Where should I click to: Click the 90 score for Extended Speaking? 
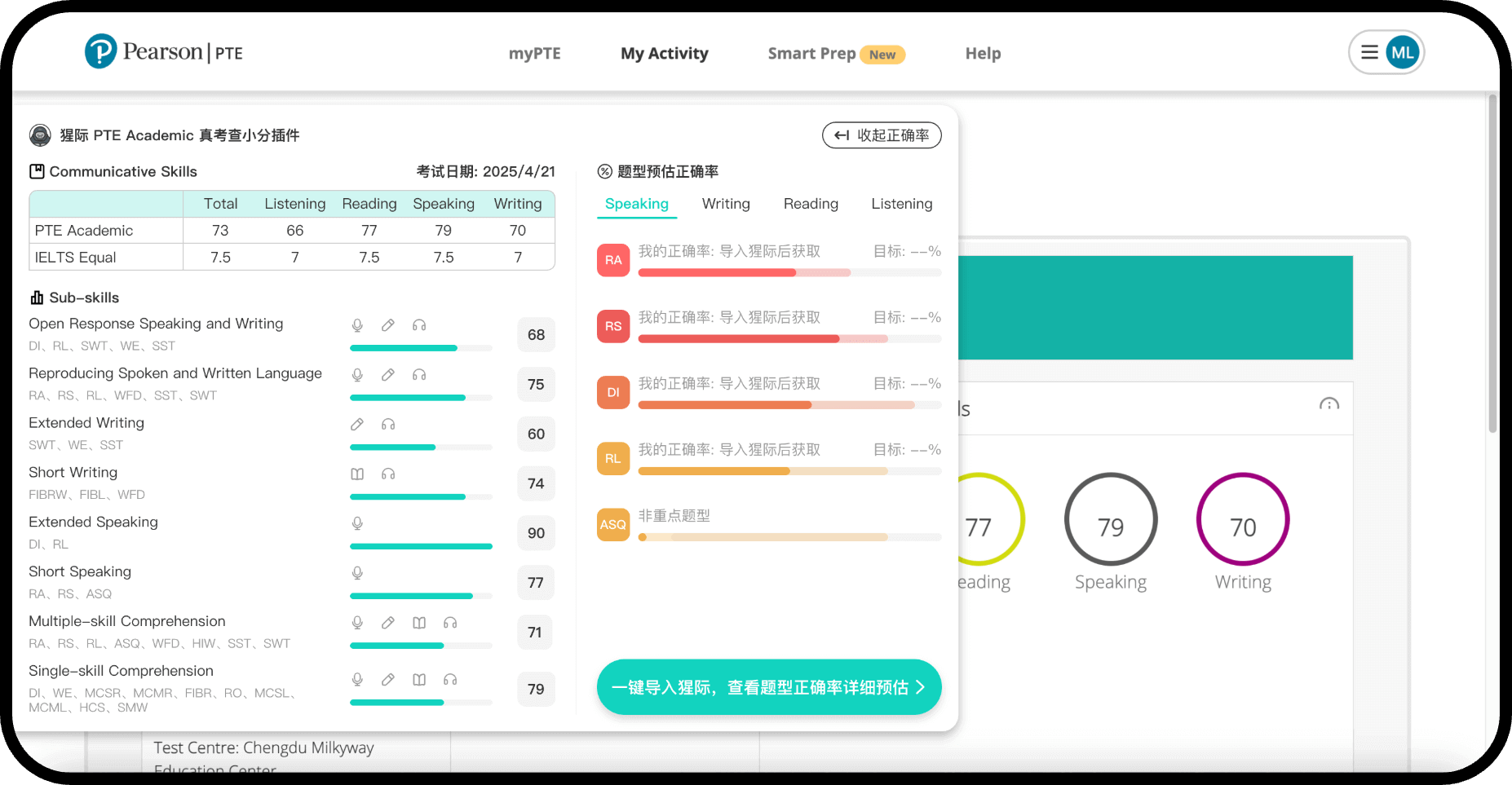[x=536, y=533]
